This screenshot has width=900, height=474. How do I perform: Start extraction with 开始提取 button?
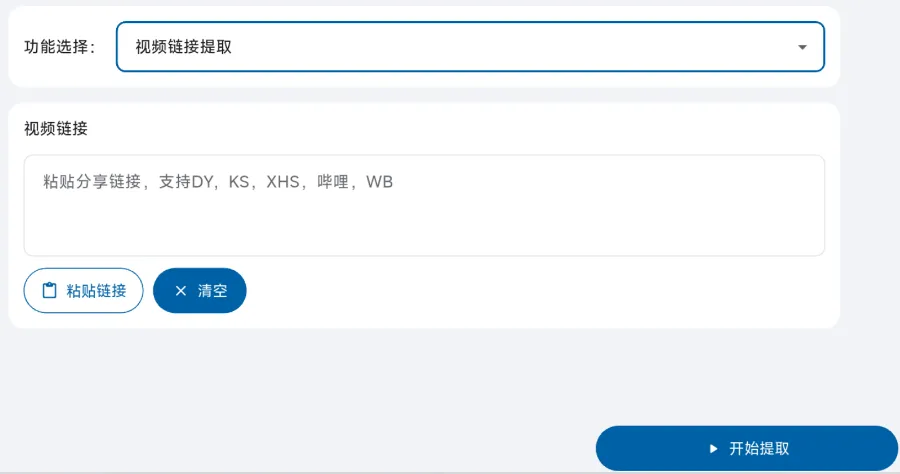pos(747,448)
